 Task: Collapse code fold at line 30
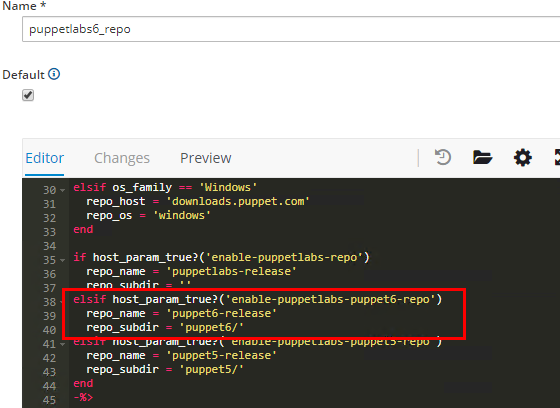(x=63, y=190)
